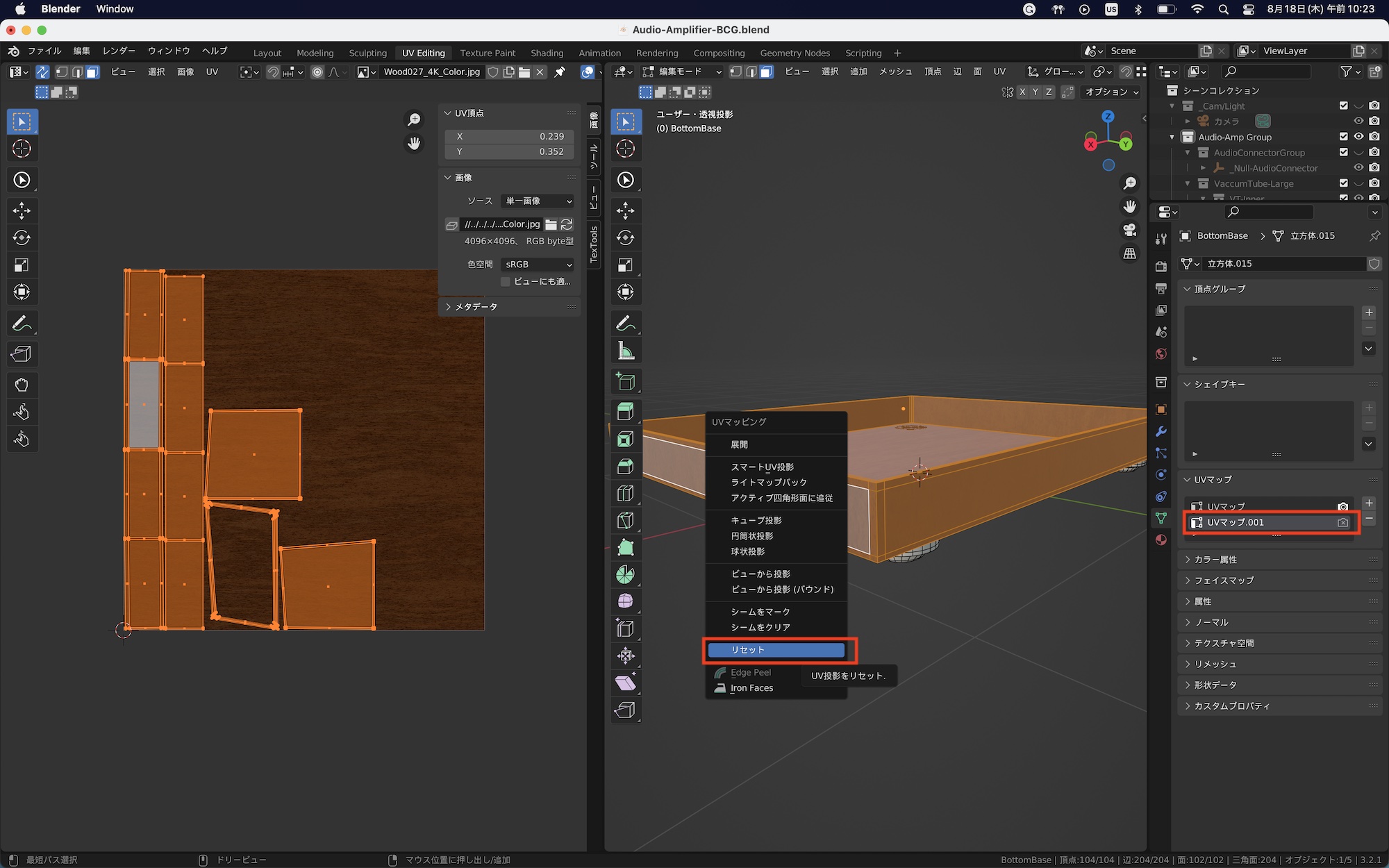Viewport: 1389px width, 868px height.
Task: Select the Measure tool in 3D viewport
Action: (625, 351)
